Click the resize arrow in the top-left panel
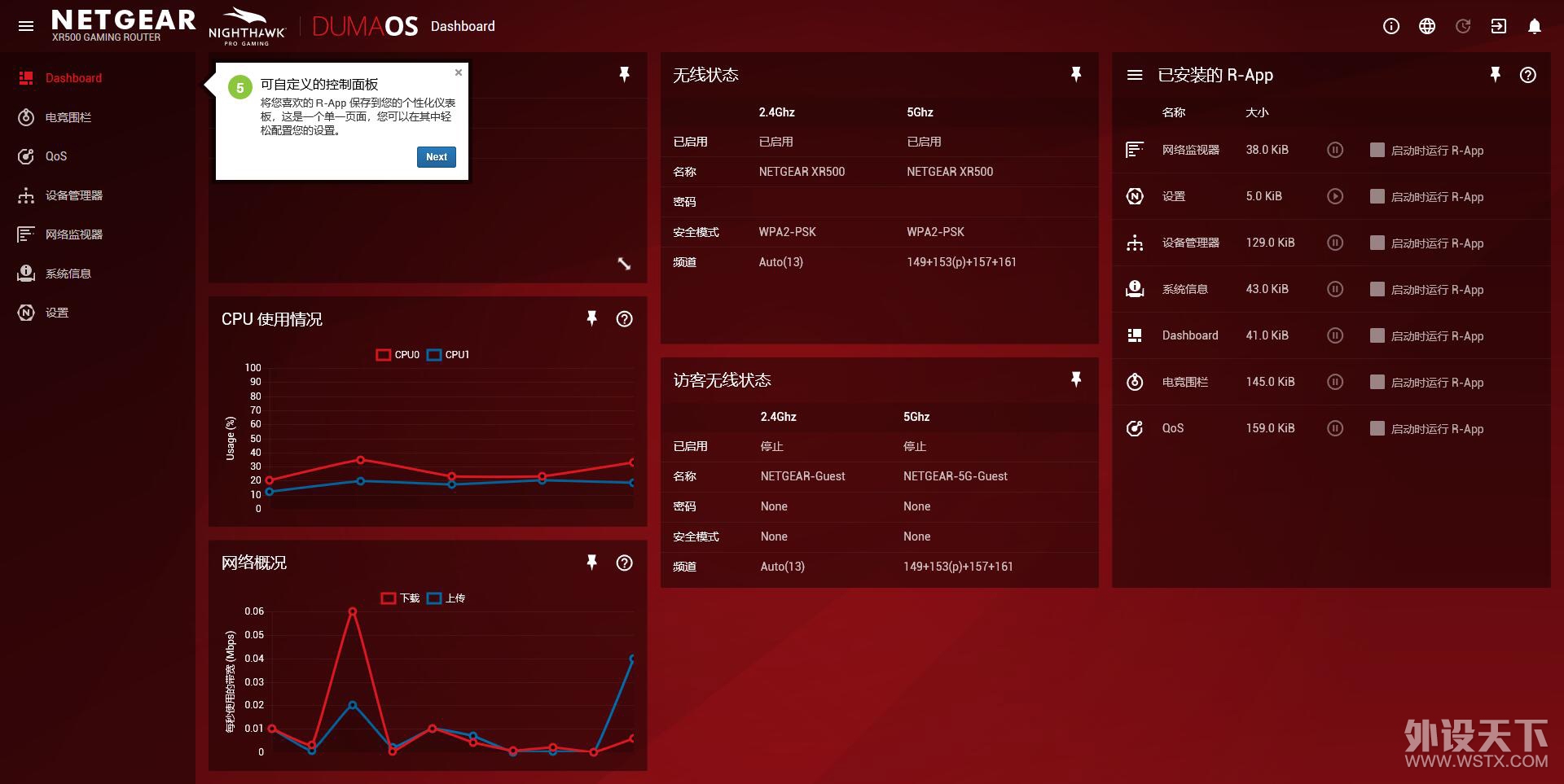This screenshot has height=784, width=1564. click(x=625, y=264)
